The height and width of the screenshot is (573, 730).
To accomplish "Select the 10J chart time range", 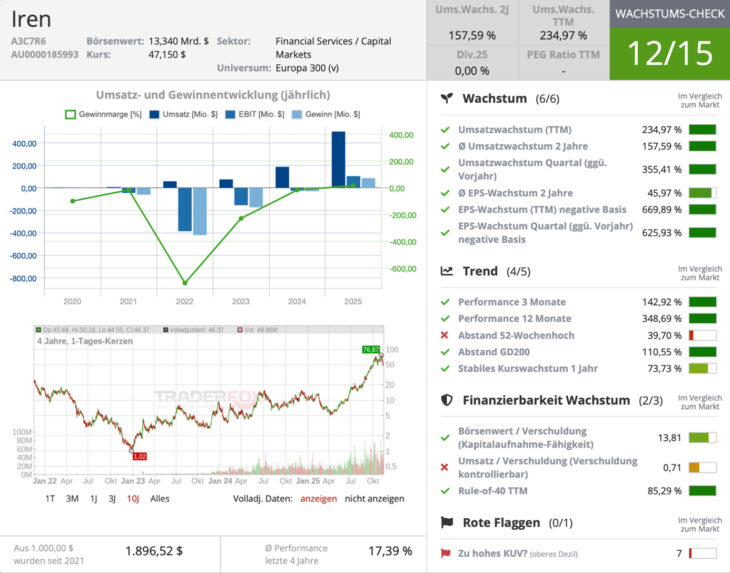I will pos(133,498).
